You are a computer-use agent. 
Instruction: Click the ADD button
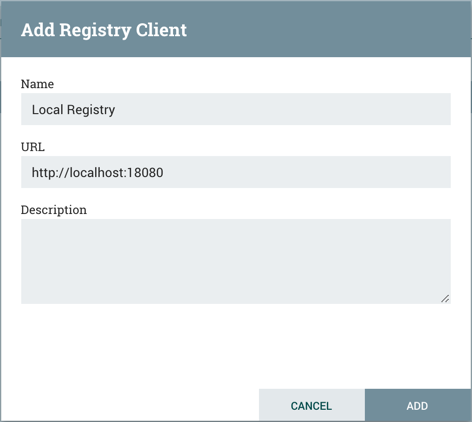pyautogui.click(x=418, y=405)
